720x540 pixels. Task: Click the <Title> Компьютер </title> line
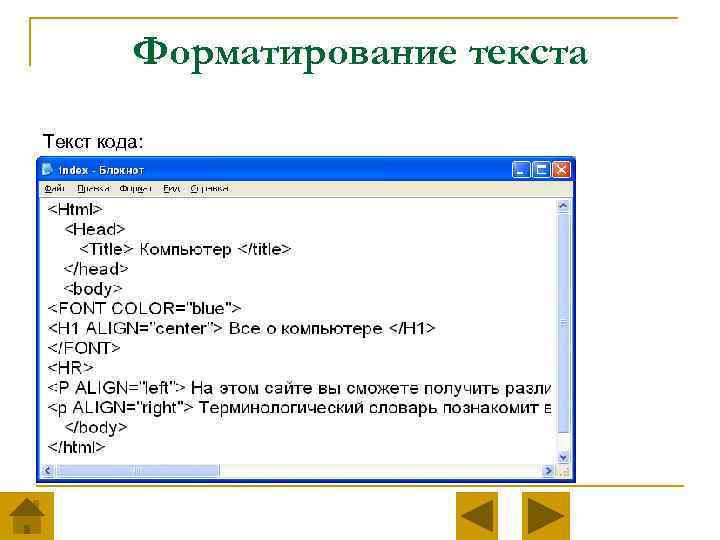pos(185,249)
